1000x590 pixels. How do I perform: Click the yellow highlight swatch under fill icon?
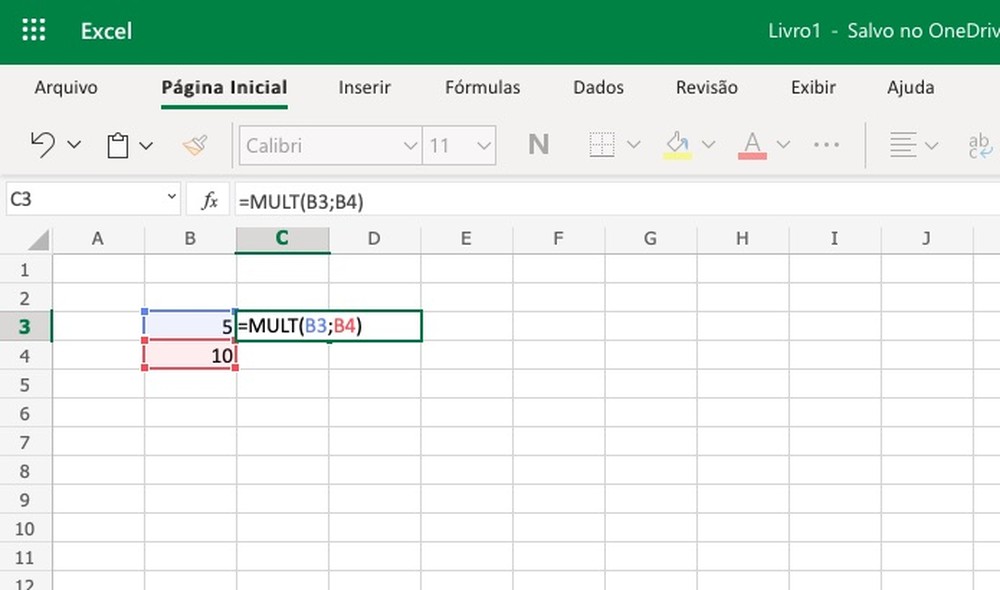tap(675, 153)
